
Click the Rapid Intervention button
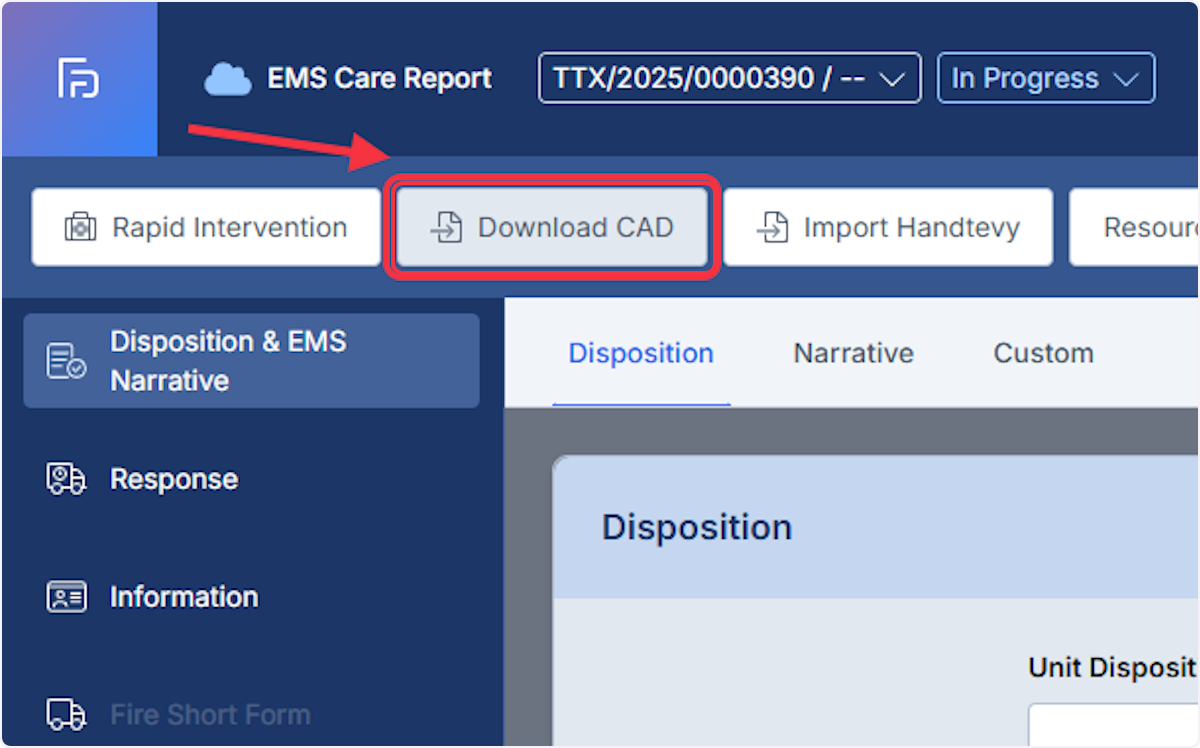coord(206,227)
